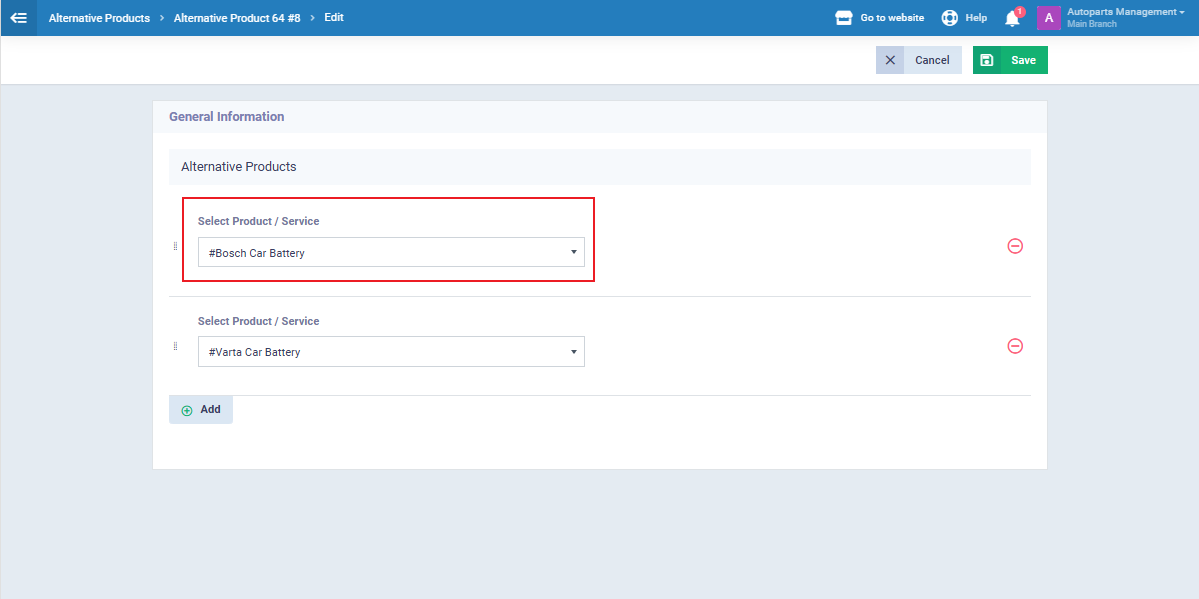
Task: Click the Select Product label above Varta
Action: (x=258, y=321)
